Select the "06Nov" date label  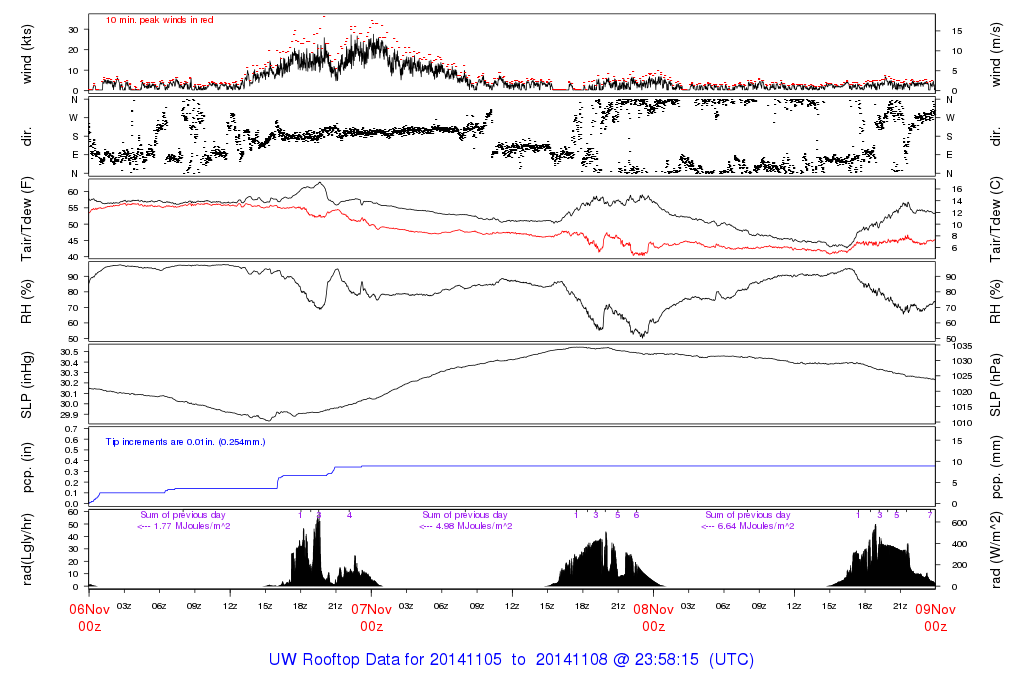(x=89, y=609)
